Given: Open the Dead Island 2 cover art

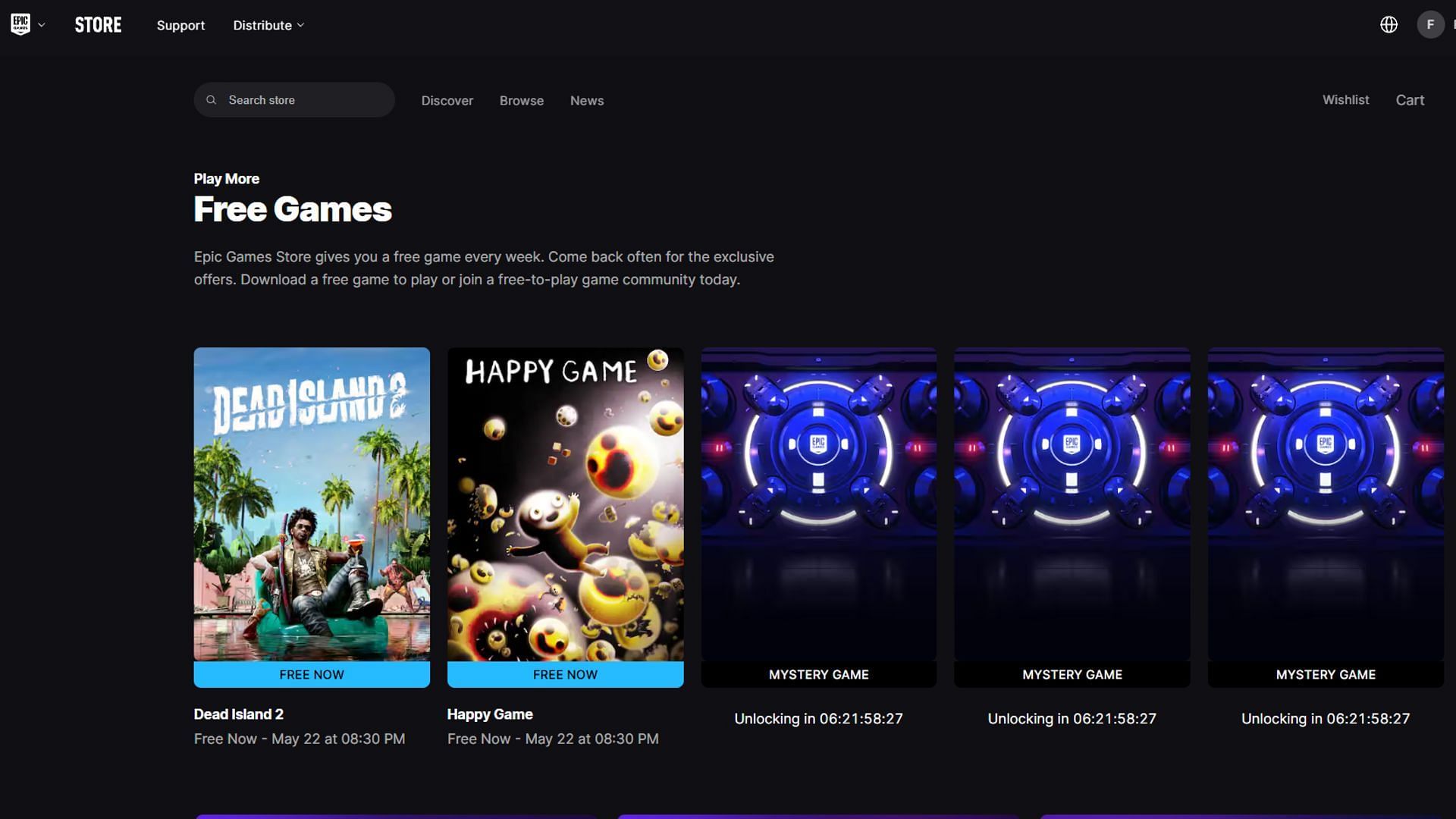Looking at the screenshot, I should point(312,504).
